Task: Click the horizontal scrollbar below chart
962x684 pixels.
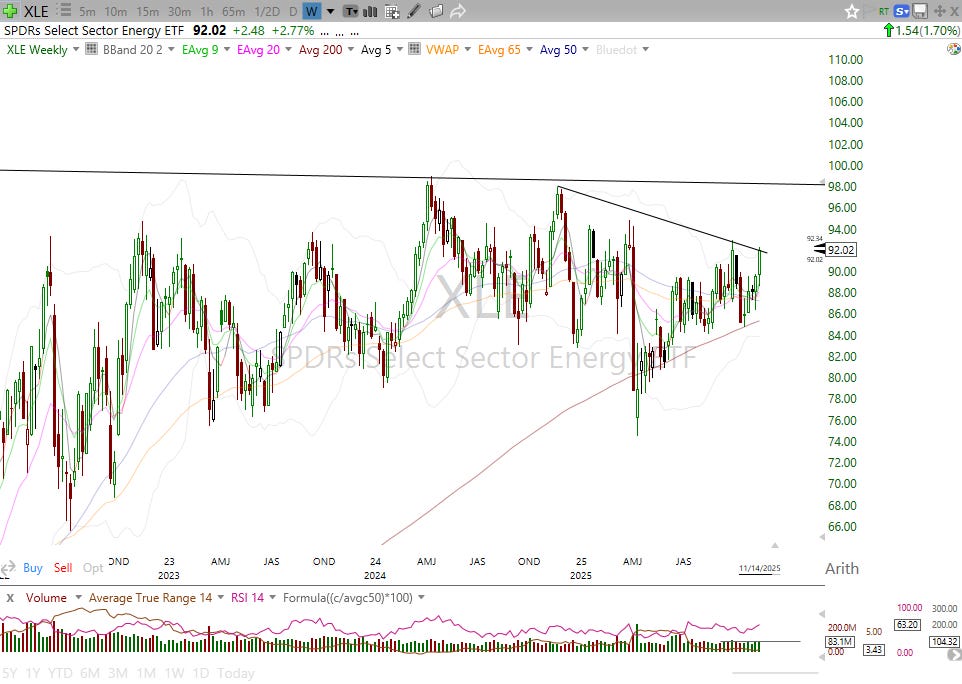Action: tap(775, 673)
